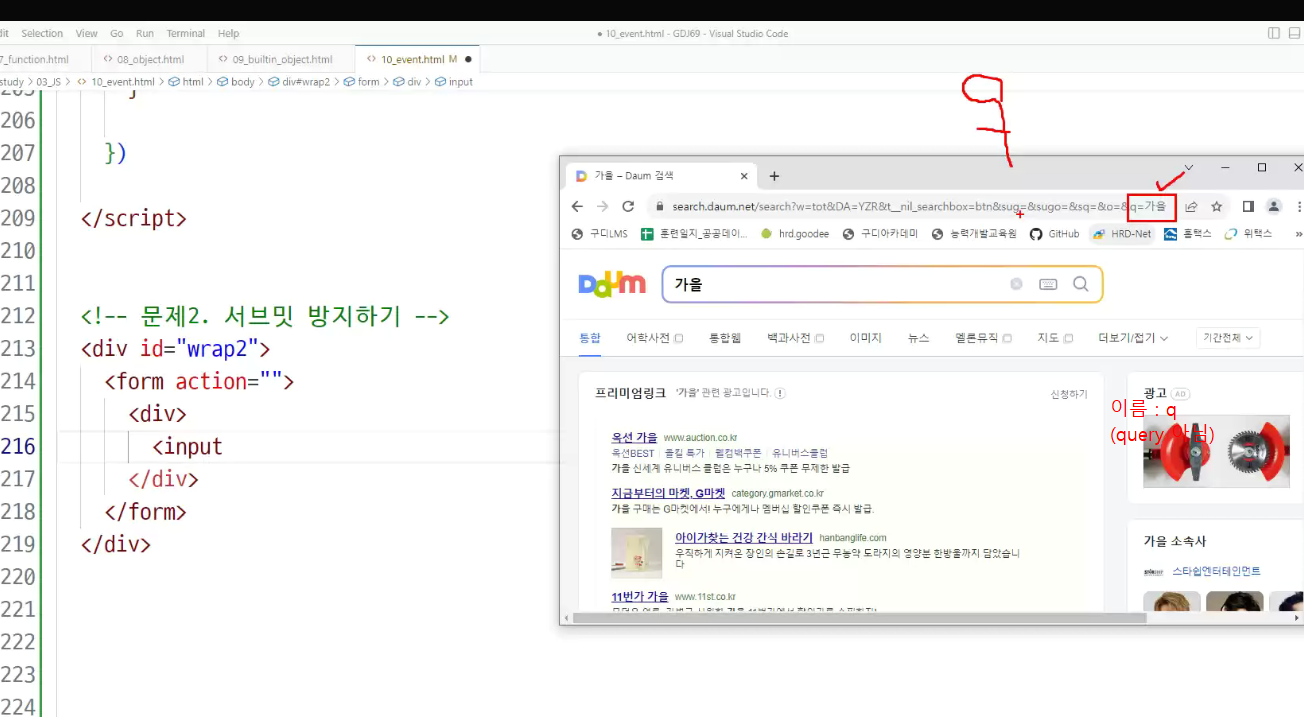Open the 홈택스 bookmark
The image size is (1304, 717).
tap(1187, 234)
